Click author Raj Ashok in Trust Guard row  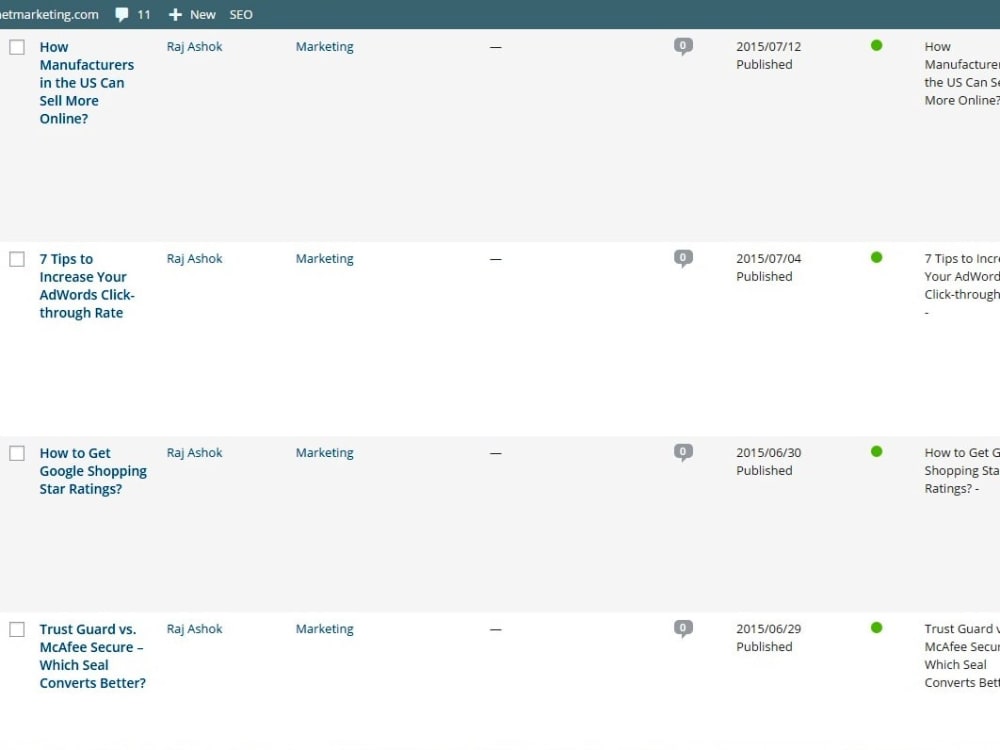pos(195,628)
